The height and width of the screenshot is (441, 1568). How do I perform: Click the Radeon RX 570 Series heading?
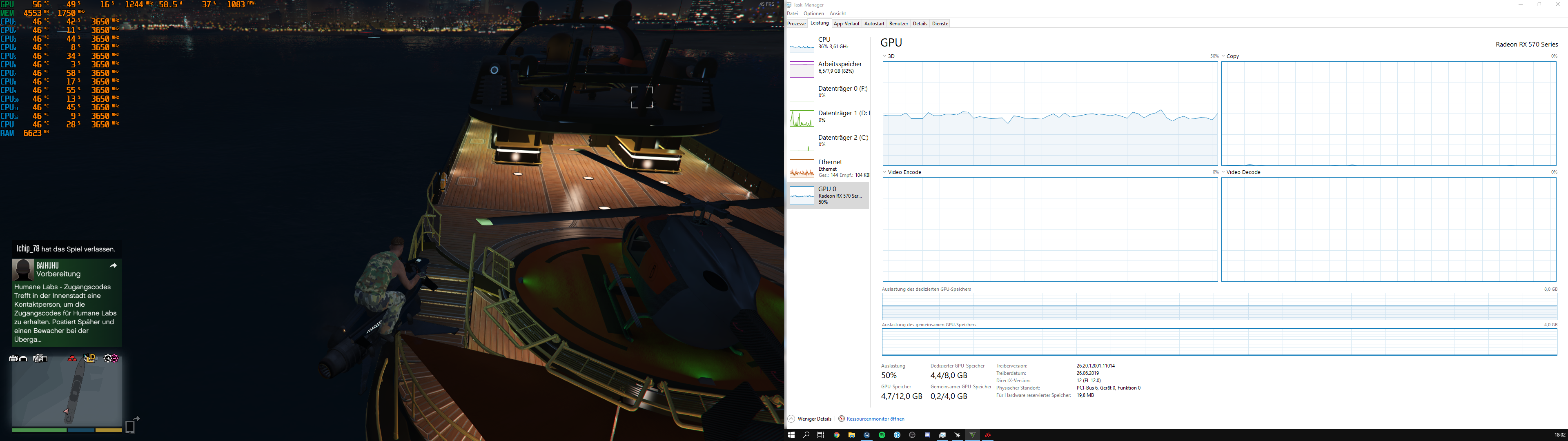1527,45
